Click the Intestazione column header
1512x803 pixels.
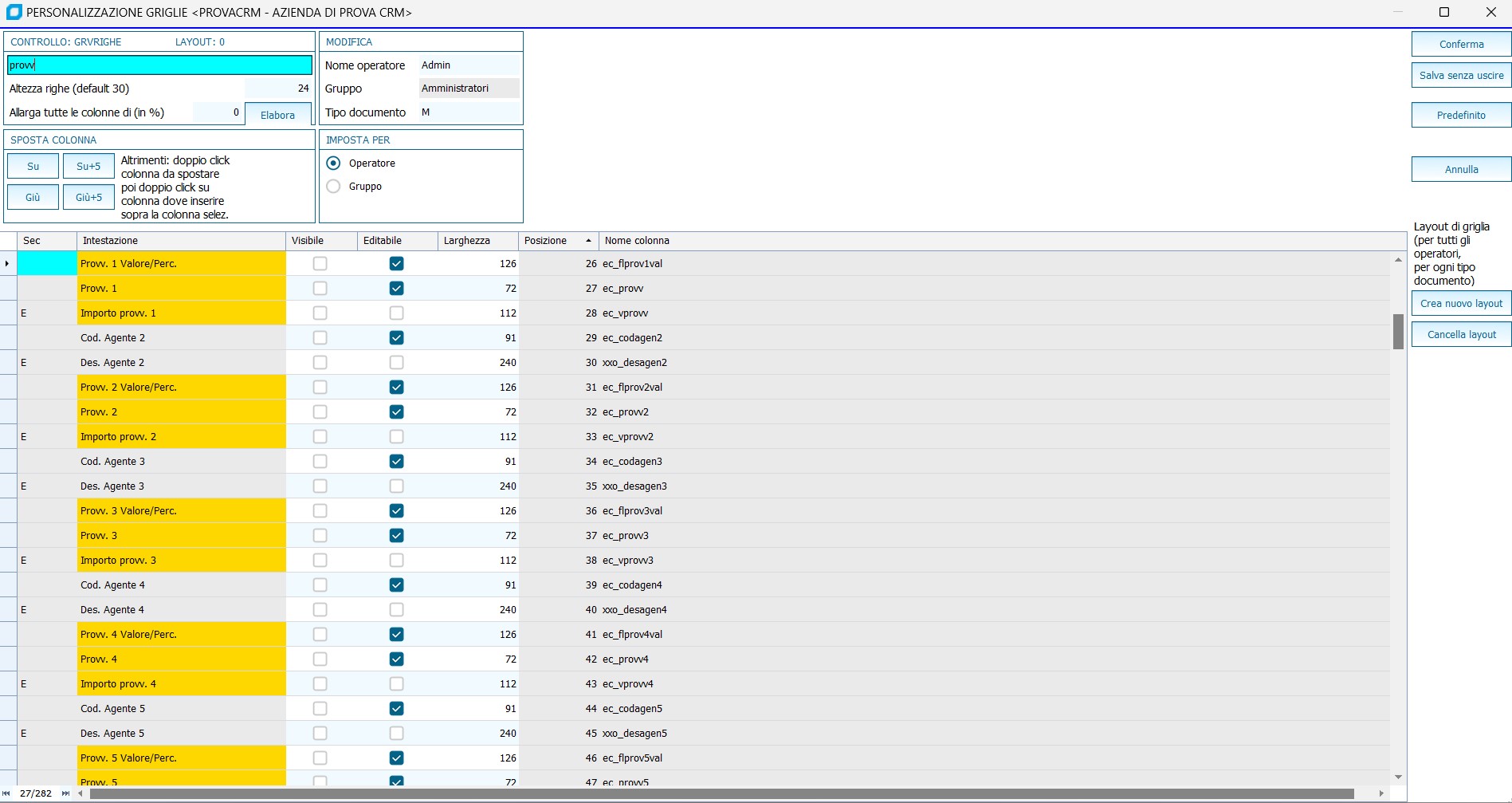(x=180, y=241)
